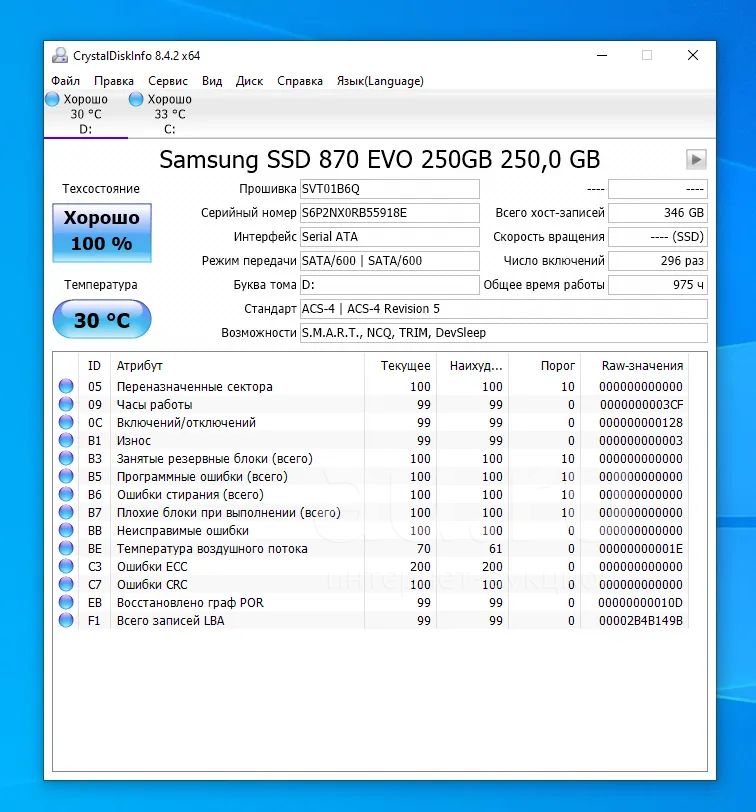The width and height of the screenshot is (756, 812).
Task: Click the transfer mode field SATA/600
Action: 390,260
